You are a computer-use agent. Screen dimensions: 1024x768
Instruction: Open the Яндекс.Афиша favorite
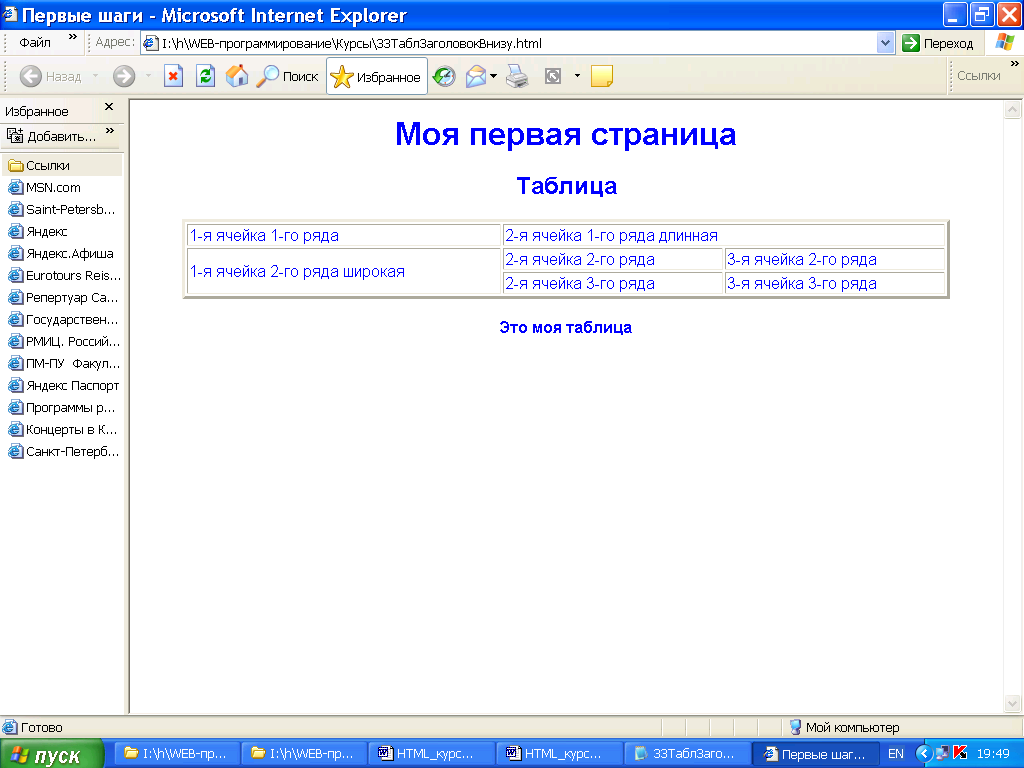click(61, 254)
